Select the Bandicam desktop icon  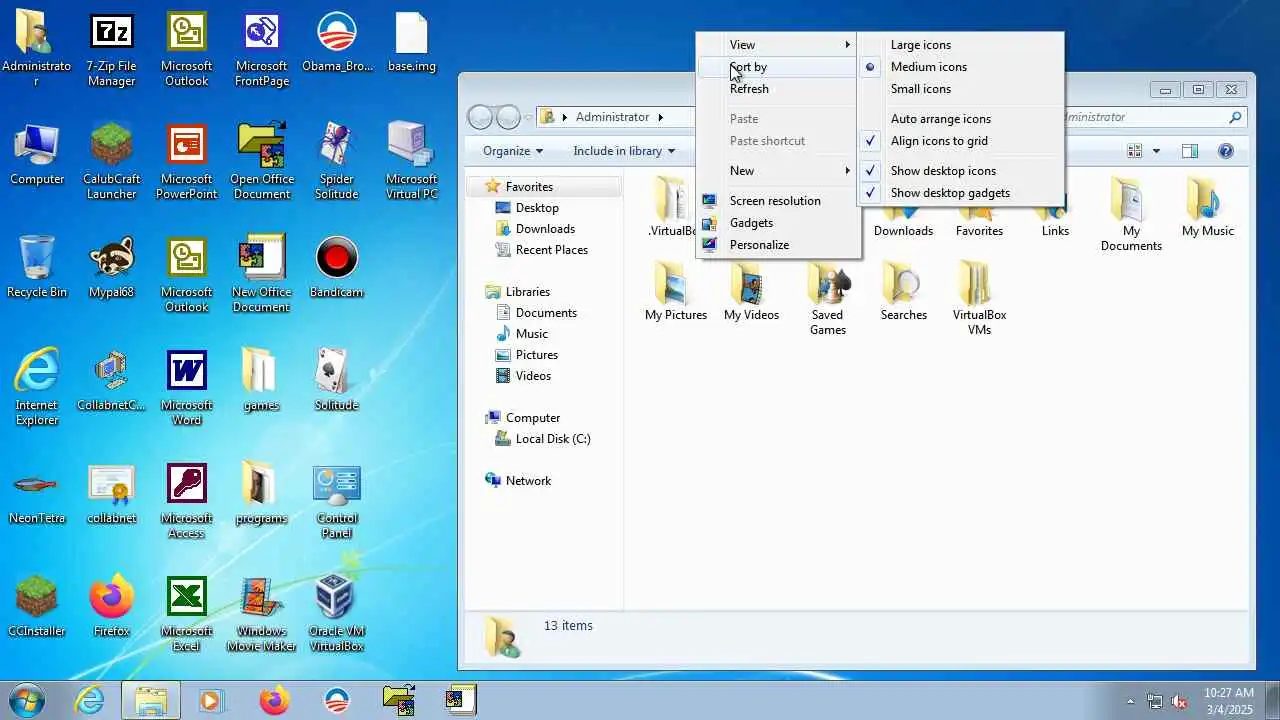(x=336, y=268)
